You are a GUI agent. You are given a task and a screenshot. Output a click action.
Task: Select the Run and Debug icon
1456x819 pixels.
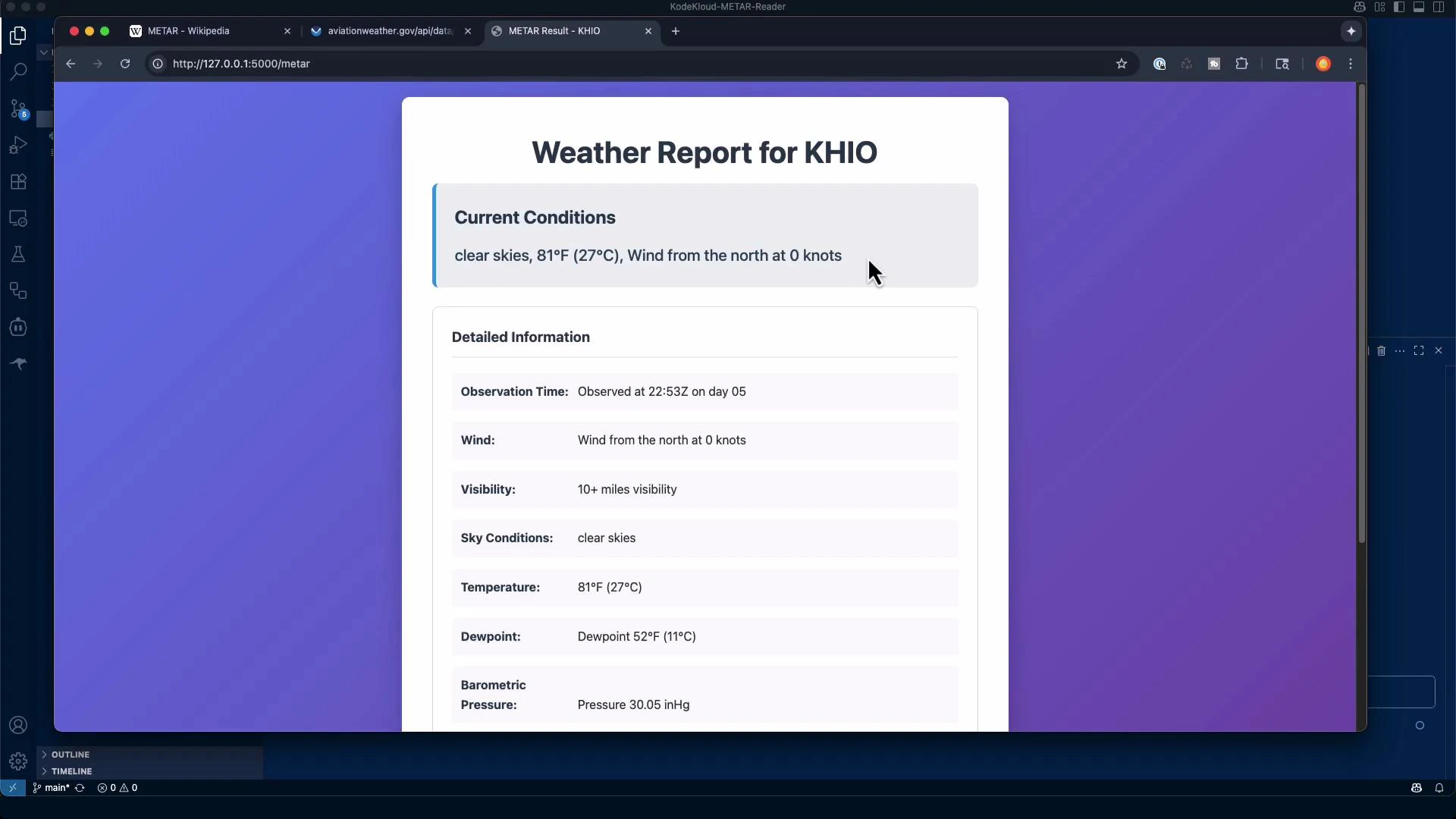[x=17, y=145]
